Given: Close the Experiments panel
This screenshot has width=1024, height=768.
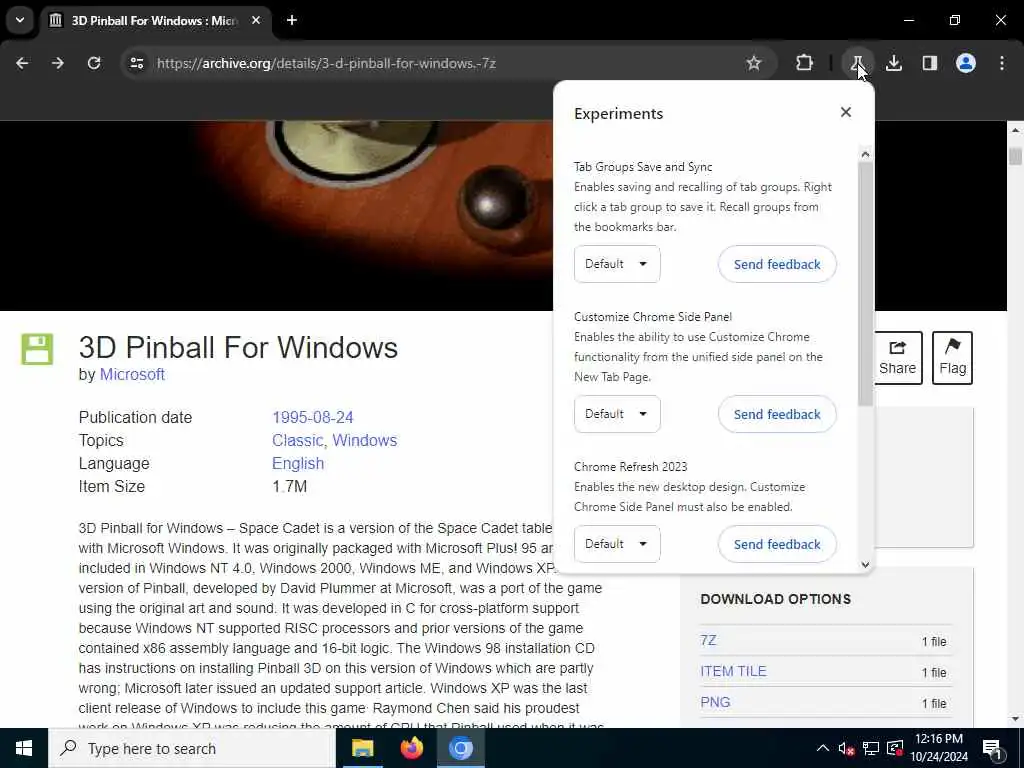Looking at the screenshot, I should (846, 112).
